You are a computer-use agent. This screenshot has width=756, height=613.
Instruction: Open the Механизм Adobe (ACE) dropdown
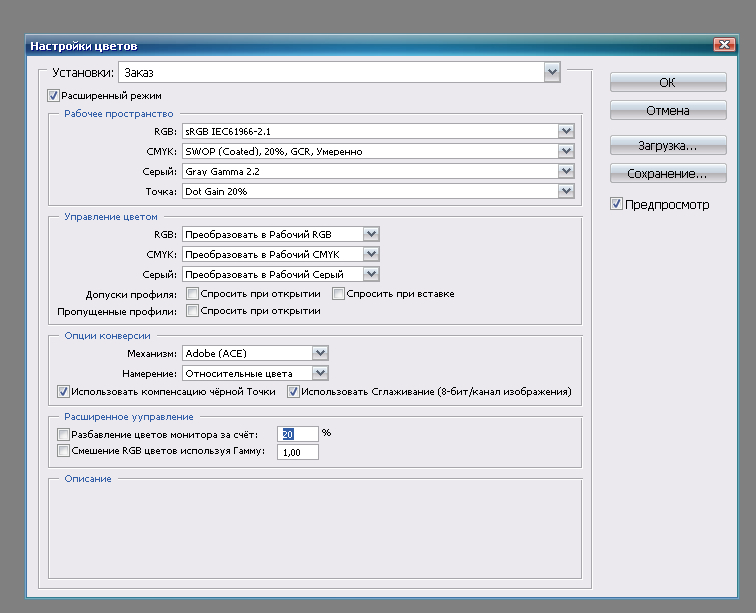319,353
